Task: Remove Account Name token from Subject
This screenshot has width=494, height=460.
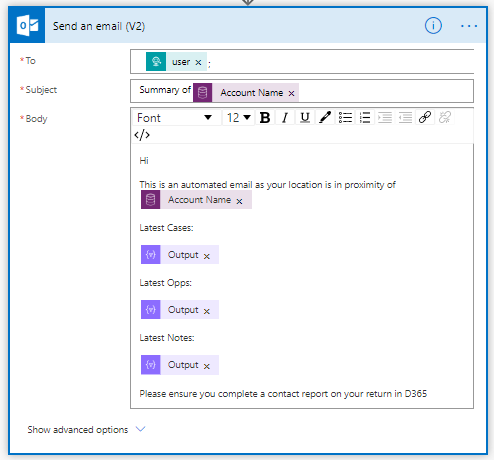Action: pos(291,93)
